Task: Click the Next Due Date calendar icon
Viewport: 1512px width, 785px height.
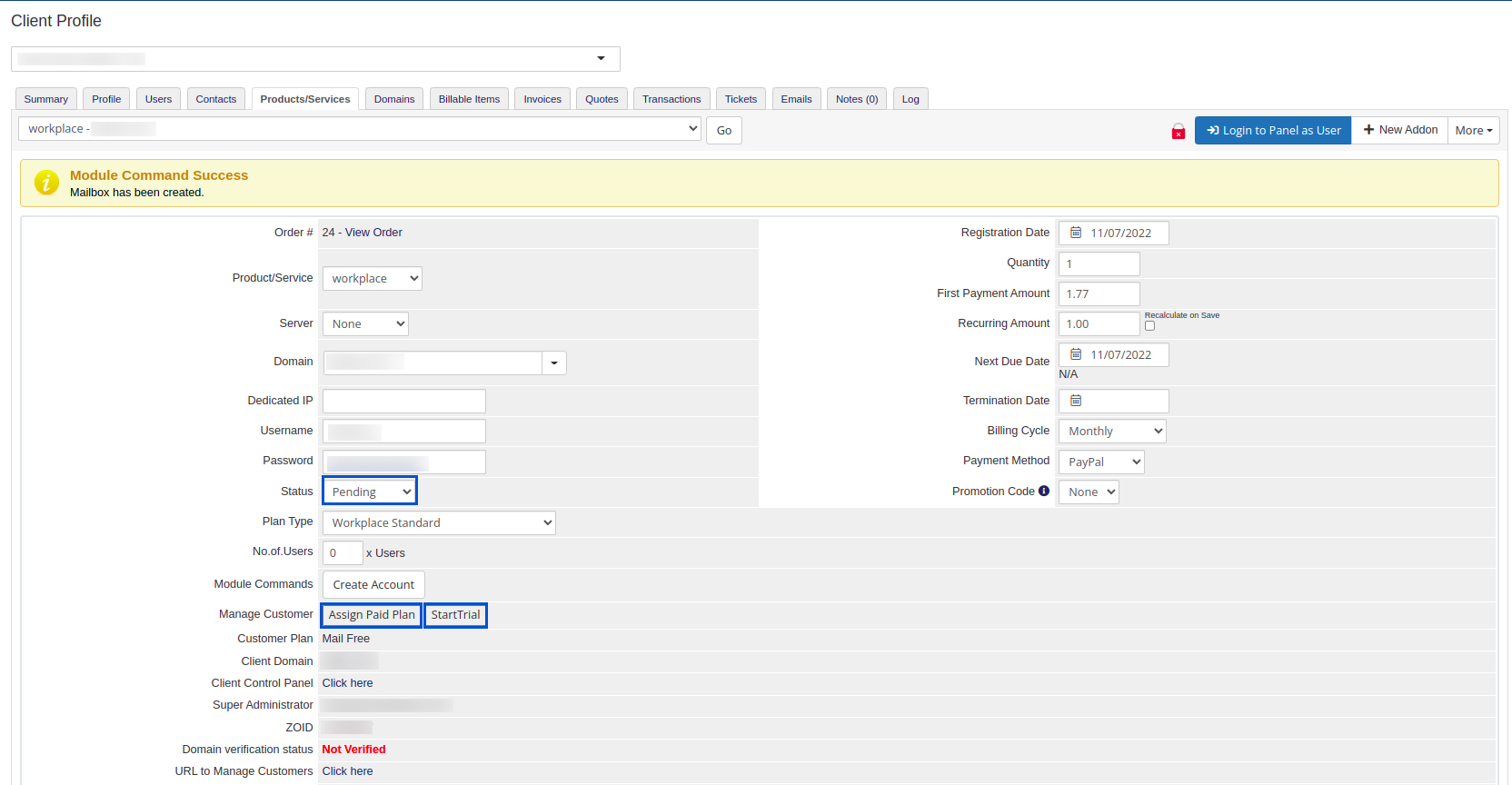Action: 1076,354
